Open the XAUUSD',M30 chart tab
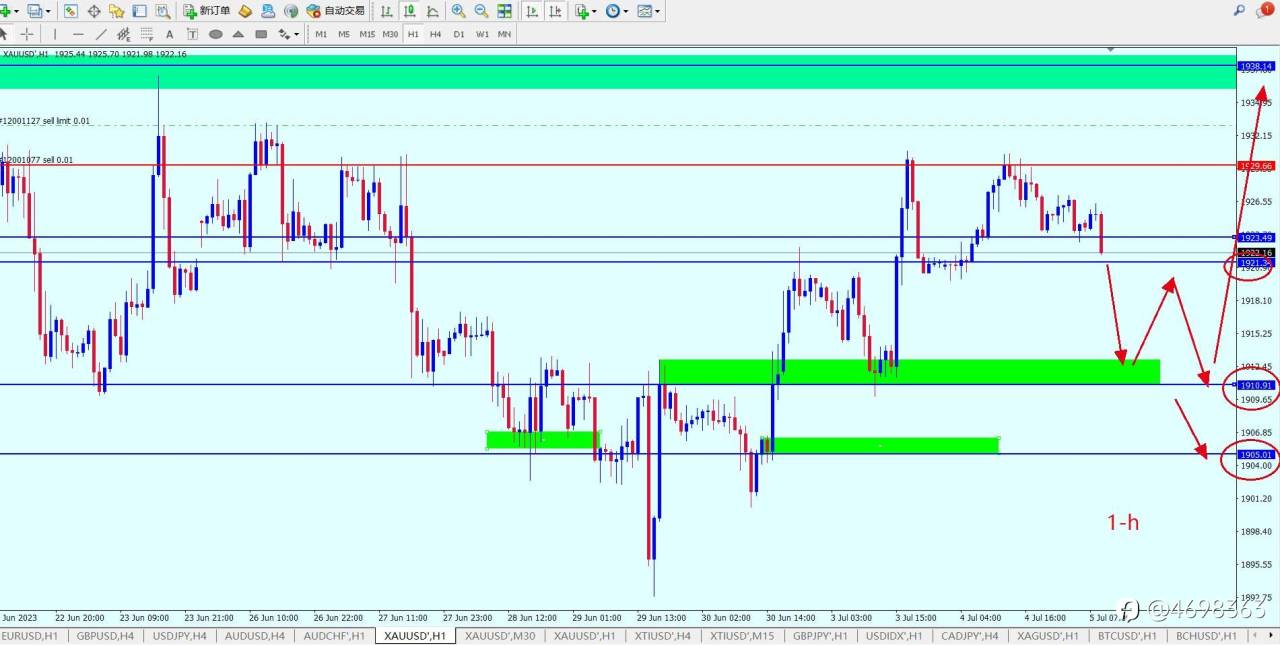Viewport: 1280px width, 645px height. coord(501,636)
